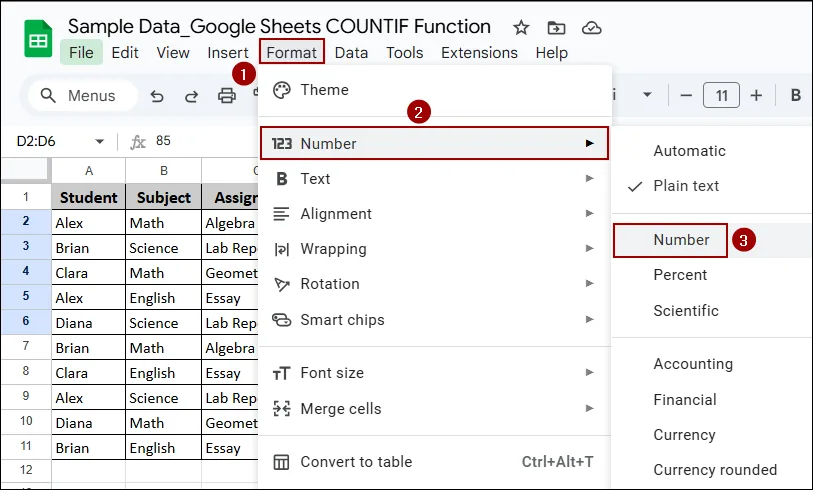Click the Redo arrow

coord(191,96)
